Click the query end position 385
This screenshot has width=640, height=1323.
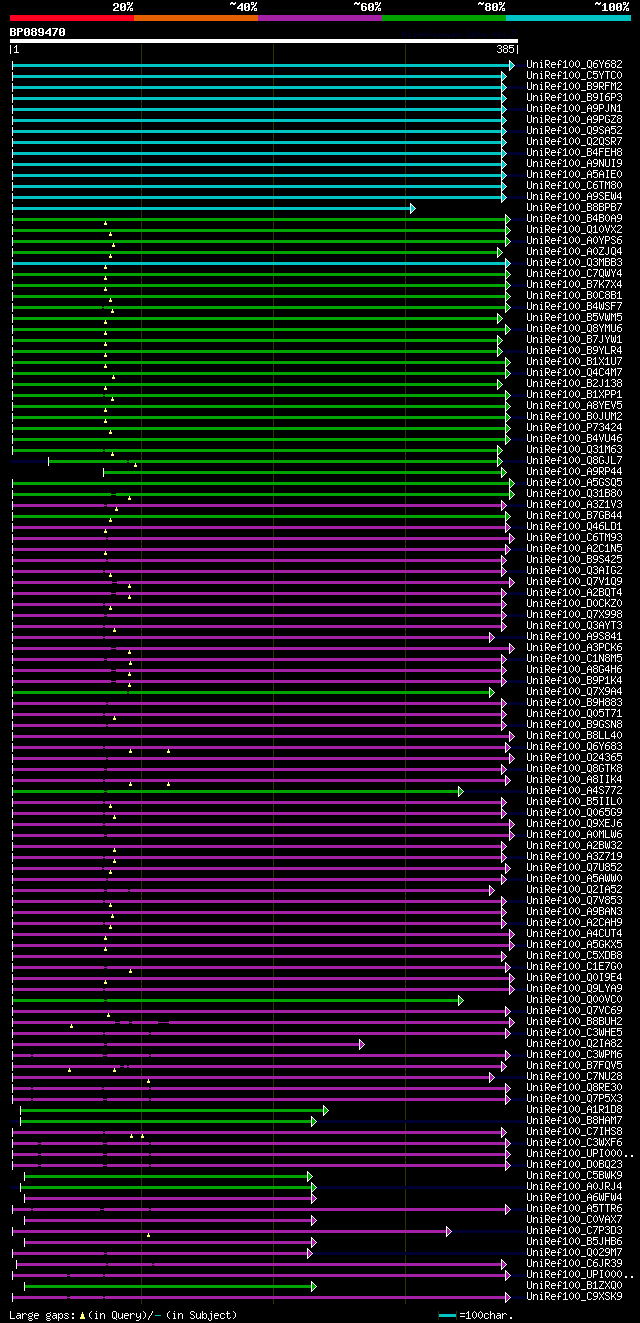505,49
